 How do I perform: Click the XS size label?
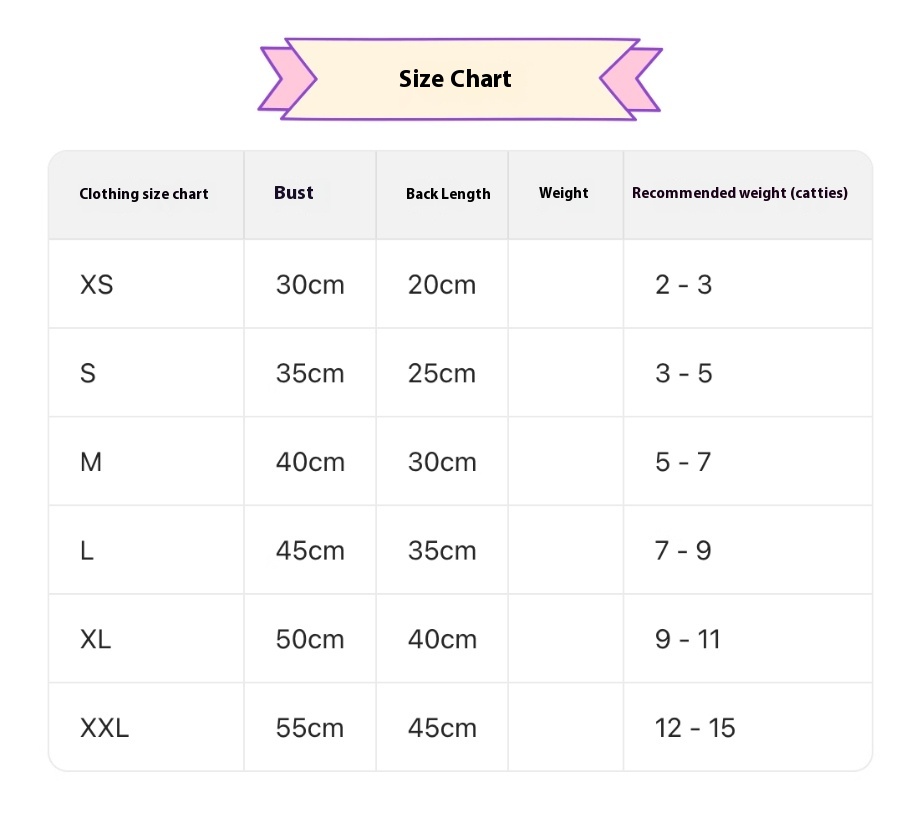(97, 285)
